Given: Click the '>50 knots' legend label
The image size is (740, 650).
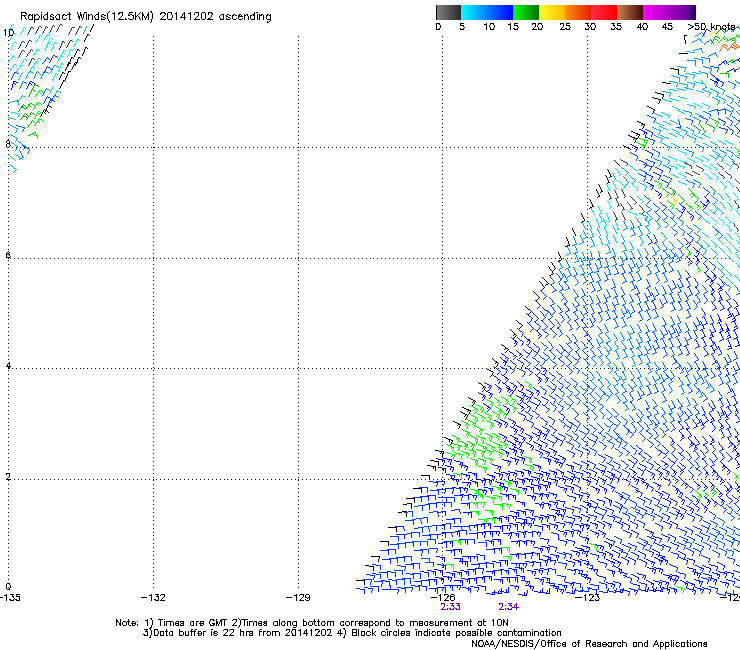Looking at the screenshot, I should [x=712, y=27].
